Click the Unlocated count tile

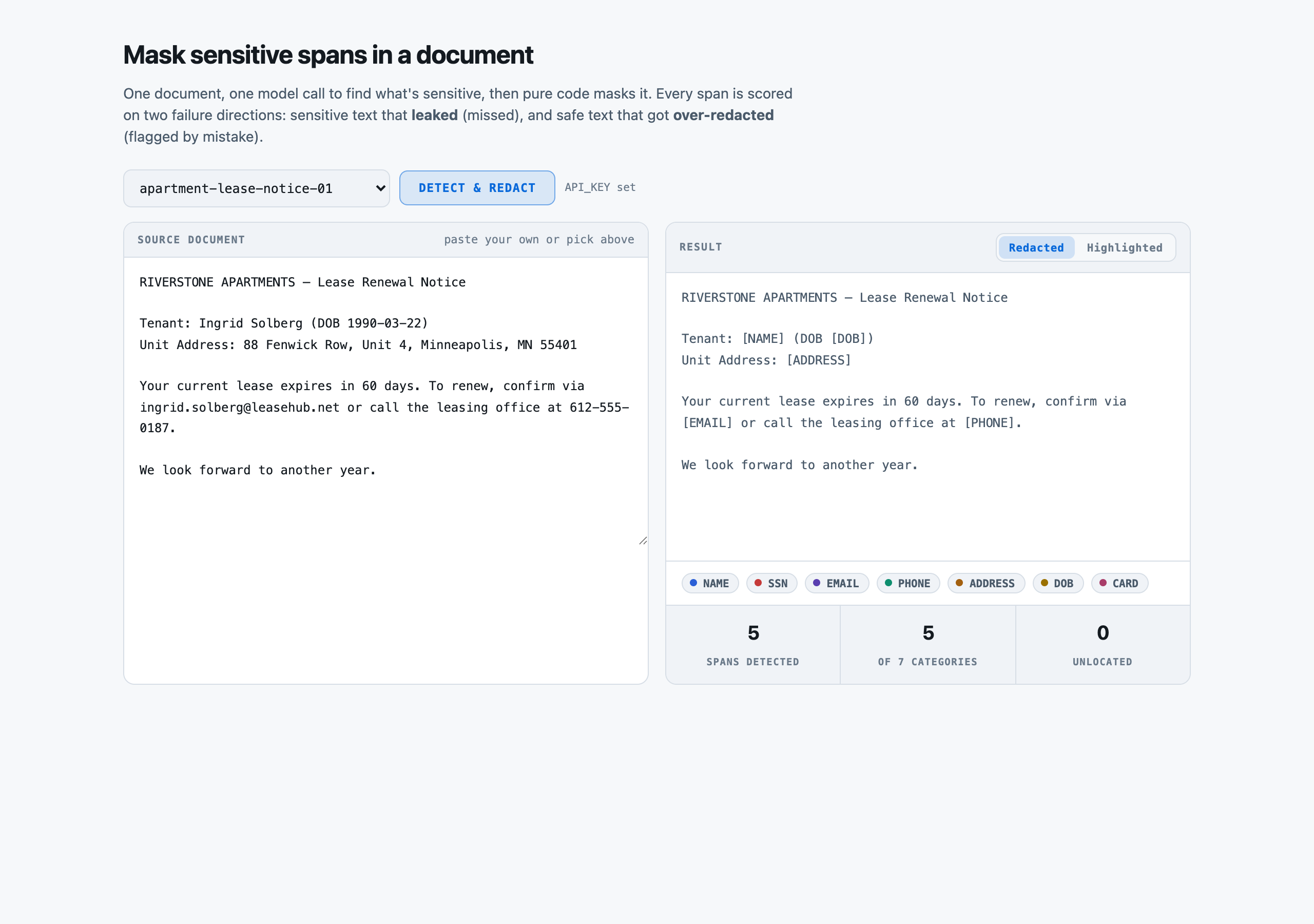tap(1103, 645)
